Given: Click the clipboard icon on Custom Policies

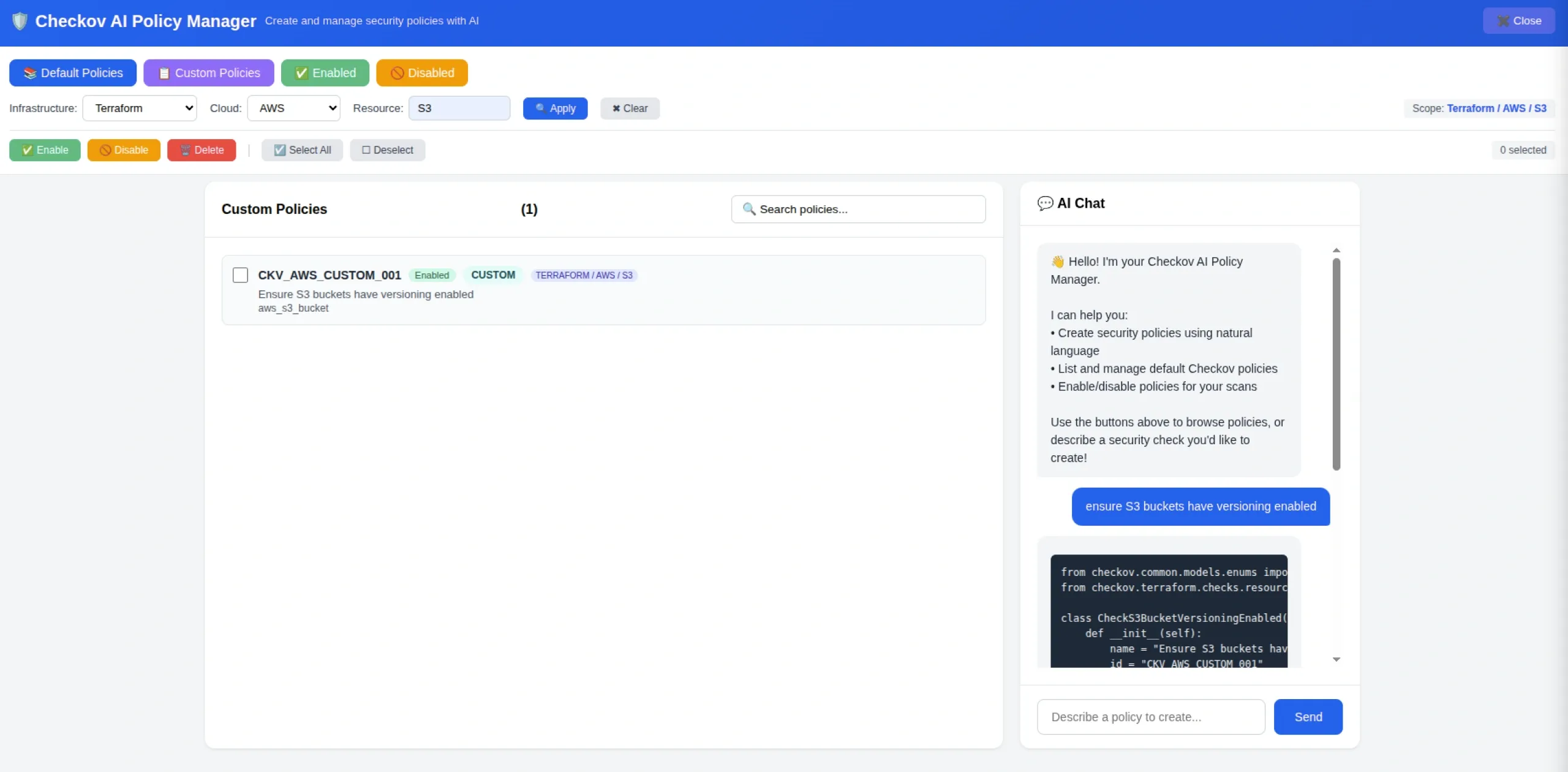Looking at the screenshot, I should tap(164, 73).
